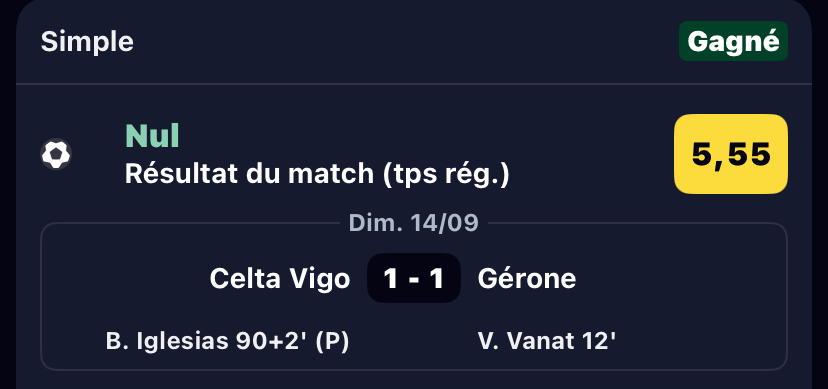Click the green Nul selection text

click(x=152, y=136)
